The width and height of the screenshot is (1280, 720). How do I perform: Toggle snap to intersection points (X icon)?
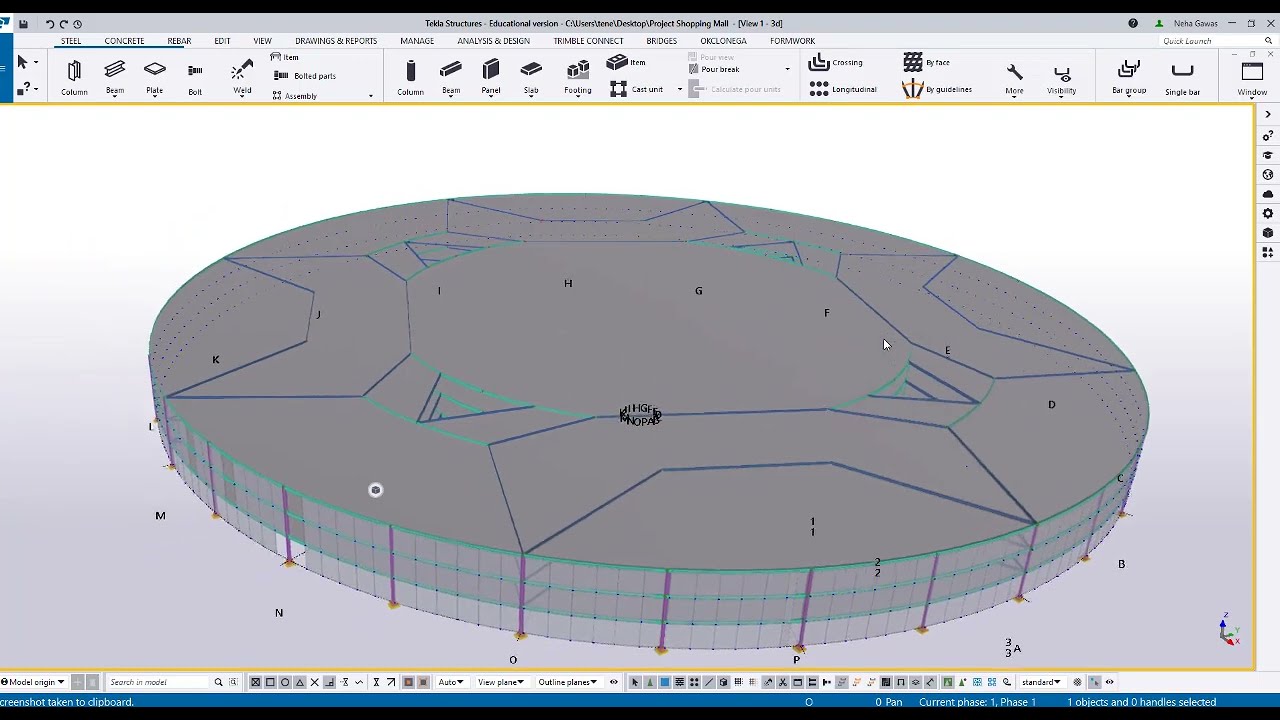(x=314, y=682)
